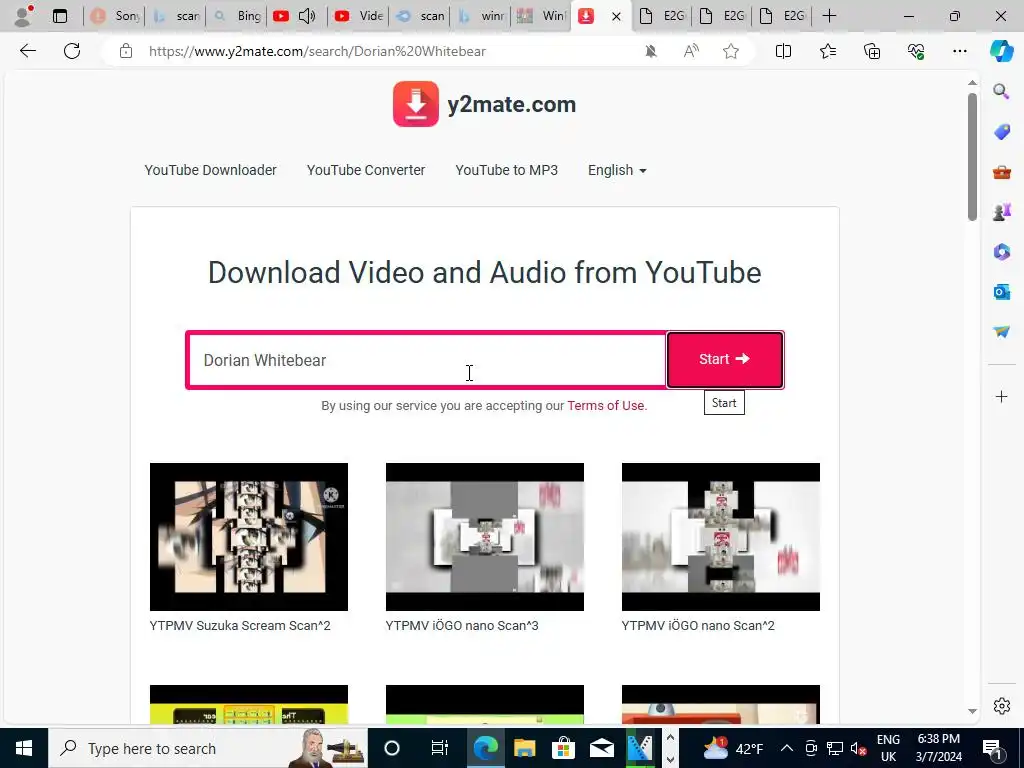
Task: Open Task View on taskbar
Action: click(440, 748)
